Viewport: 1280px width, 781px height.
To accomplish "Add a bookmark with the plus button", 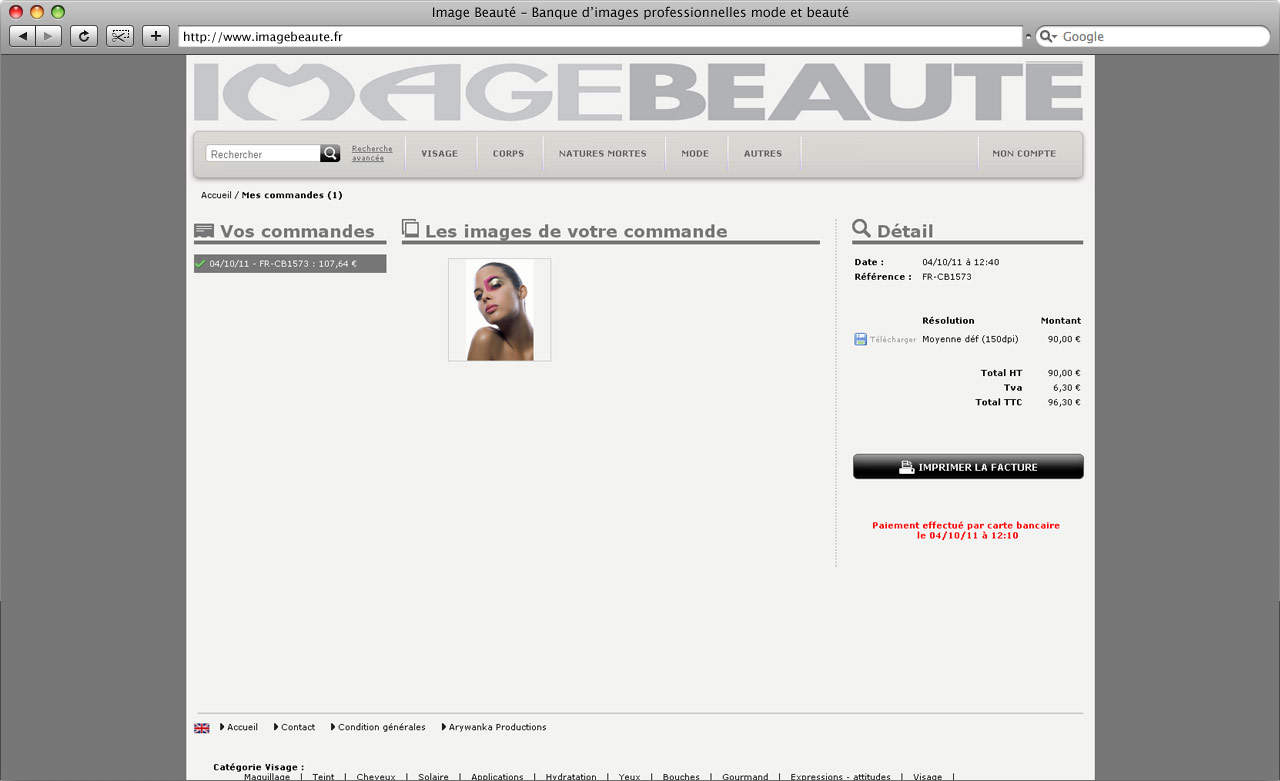I will coord(156,36).
